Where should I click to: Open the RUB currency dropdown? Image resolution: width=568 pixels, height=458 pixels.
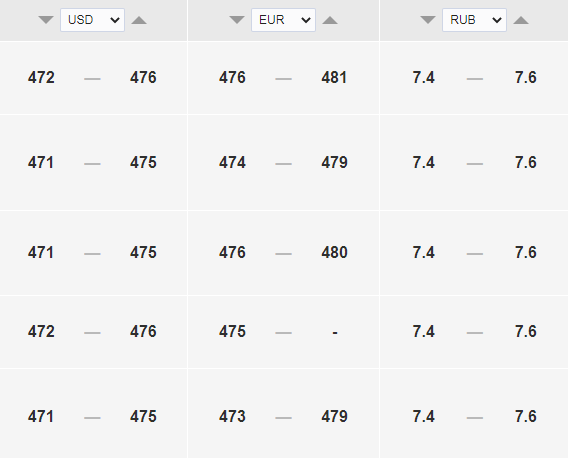pyautogui.click(x=474, y=20)
